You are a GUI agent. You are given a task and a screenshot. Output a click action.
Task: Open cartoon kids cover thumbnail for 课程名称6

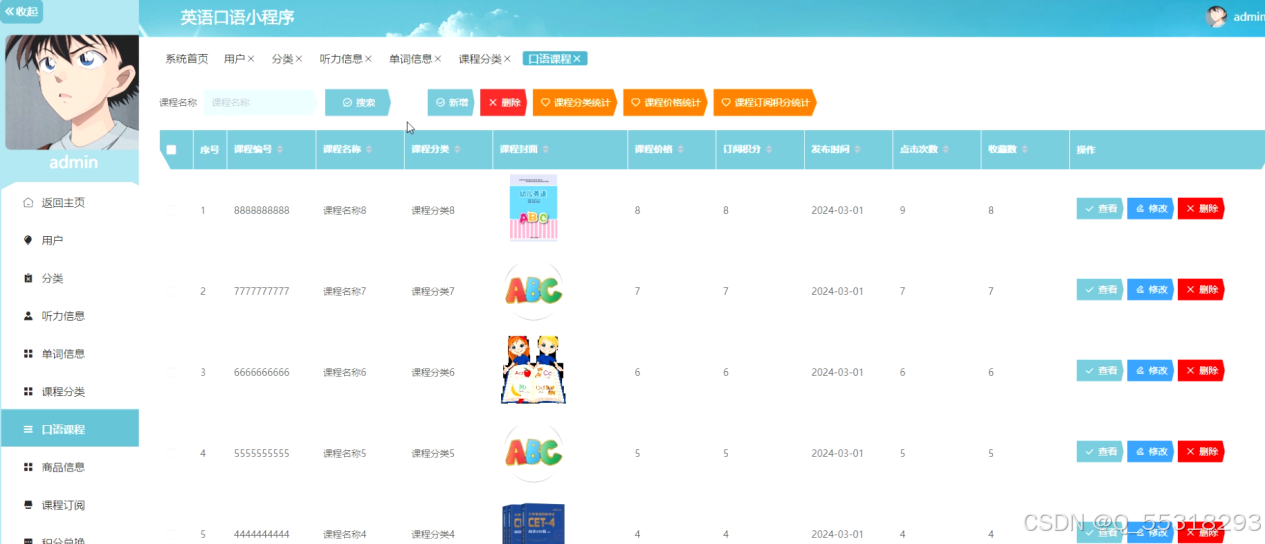click(x=533, y=370)
